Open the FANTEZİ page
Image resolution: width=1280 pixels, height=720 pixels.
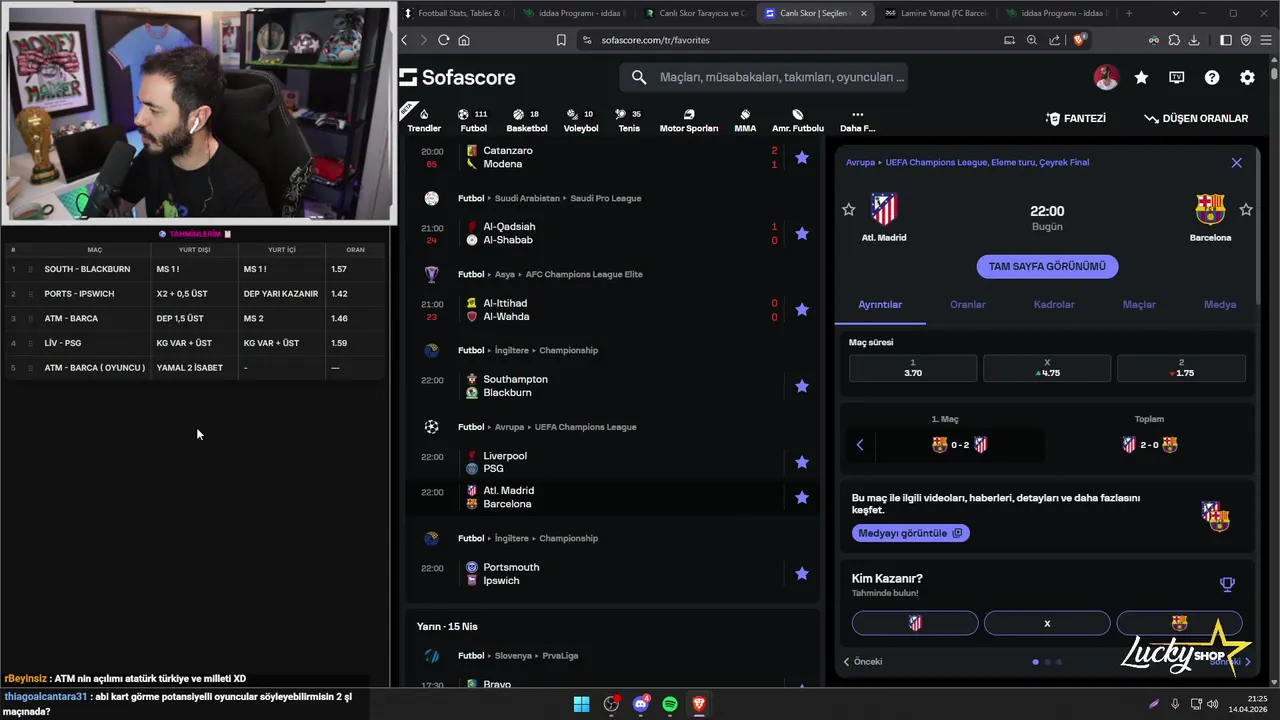(x=1076, y=118)
